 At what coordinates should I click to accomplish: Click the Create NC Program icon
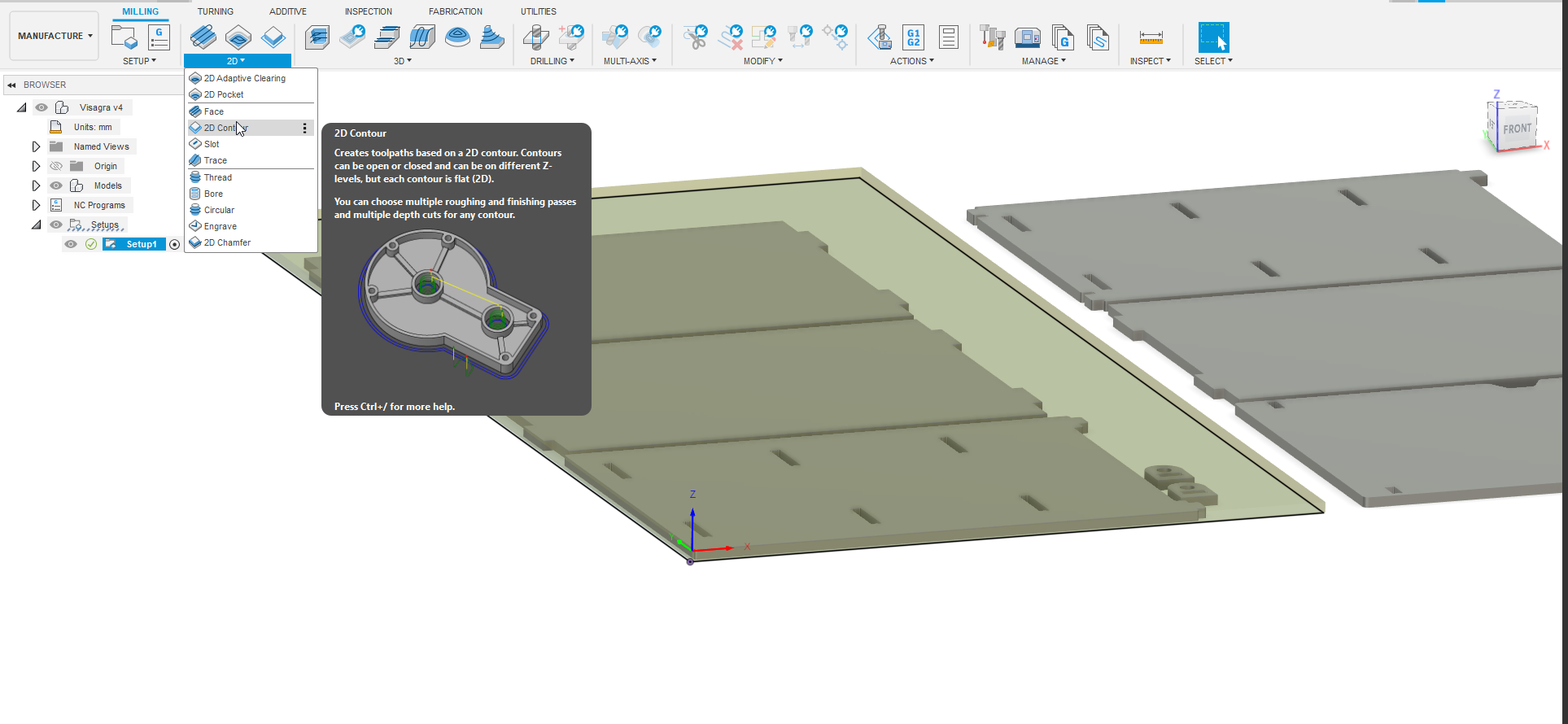pos(159,37)
